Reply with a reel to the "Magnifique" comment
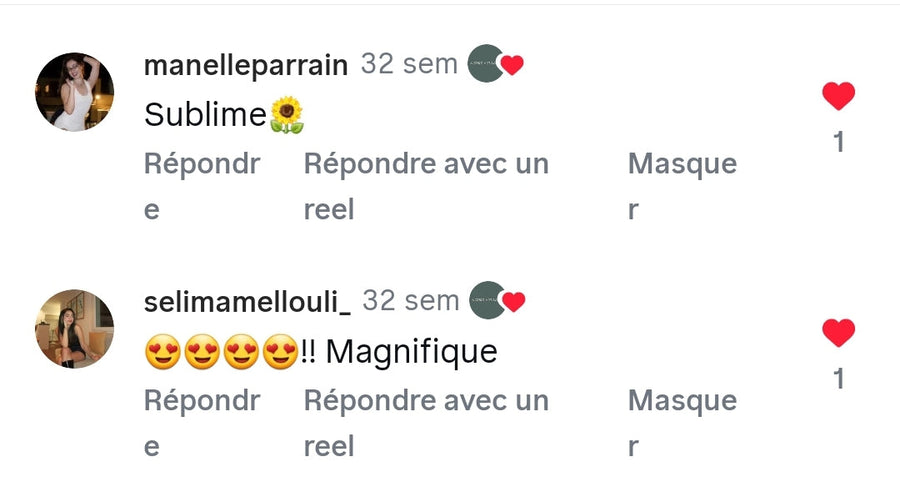 (426, 401)
